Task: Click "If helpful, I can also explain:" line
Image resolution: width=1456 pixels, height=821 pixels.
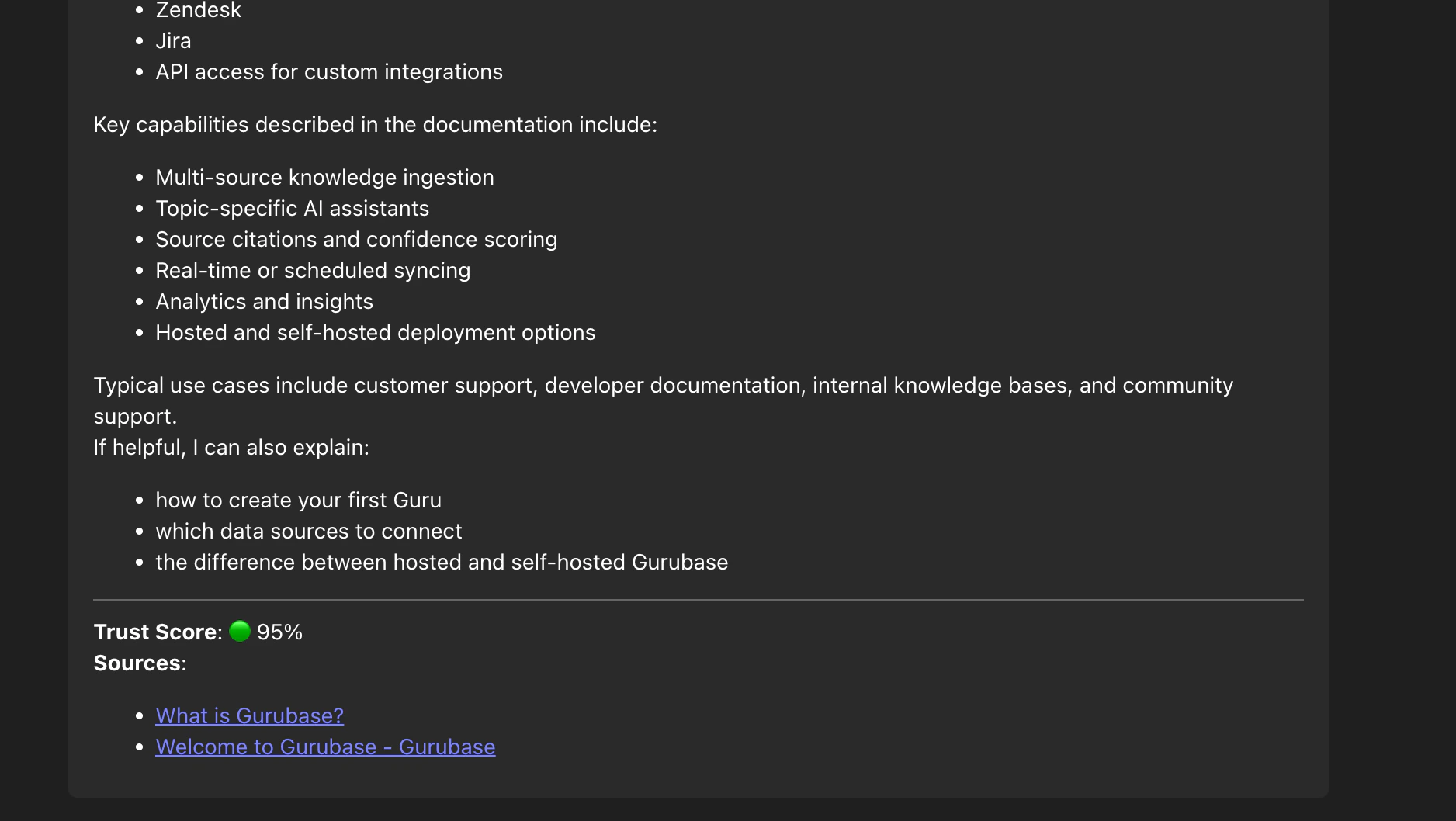Action: [231, 447]
